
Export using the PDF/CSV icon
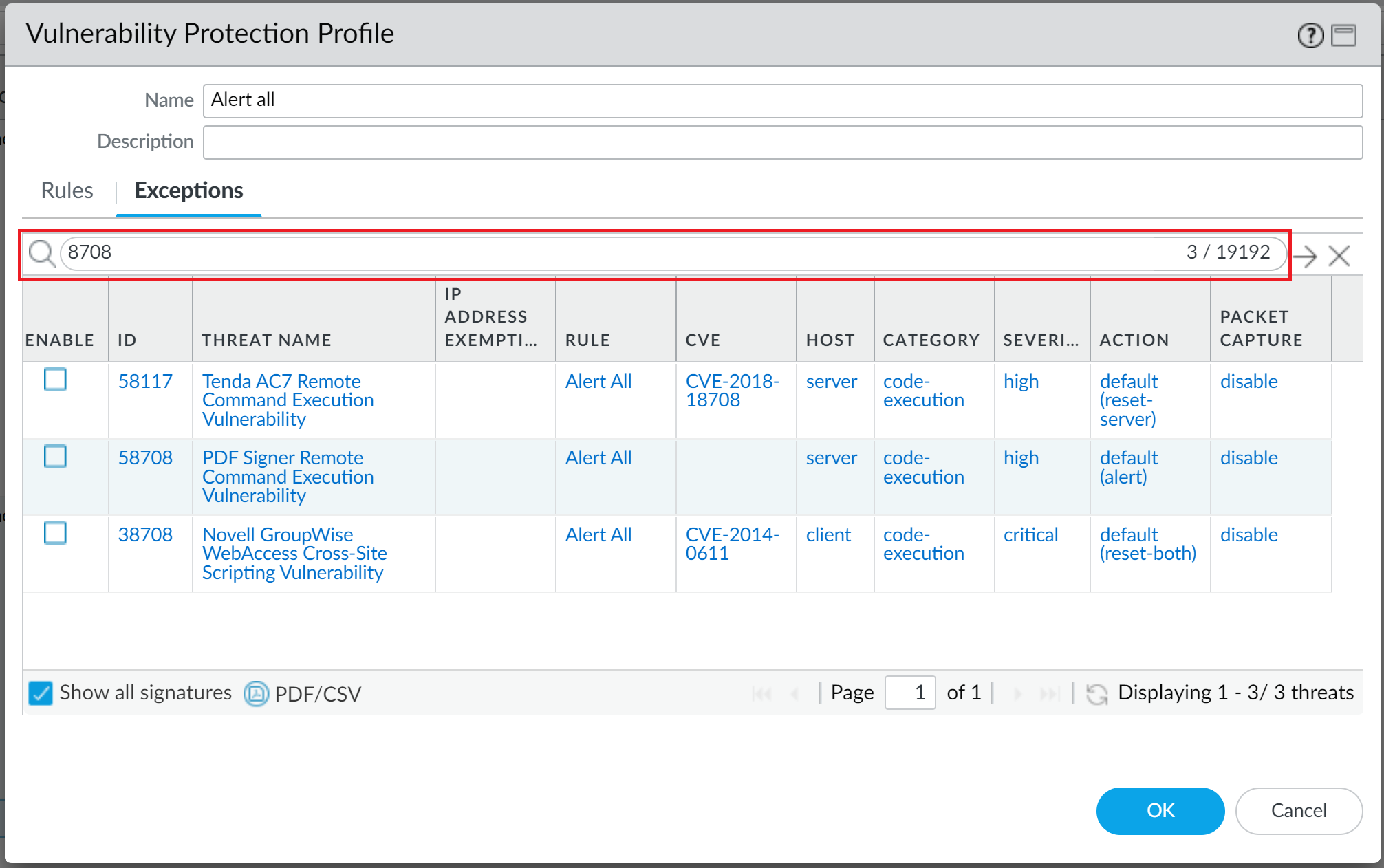256,693
